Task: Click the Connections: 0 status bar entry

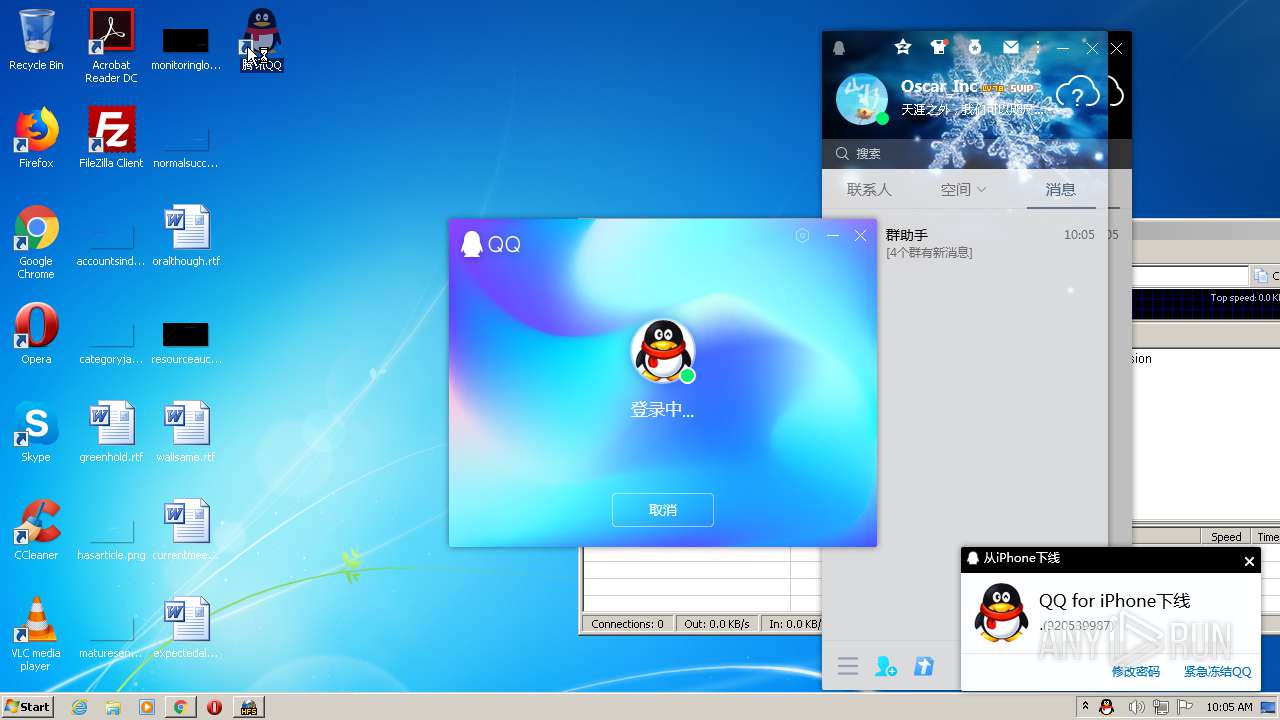Action: click(627, 624)
